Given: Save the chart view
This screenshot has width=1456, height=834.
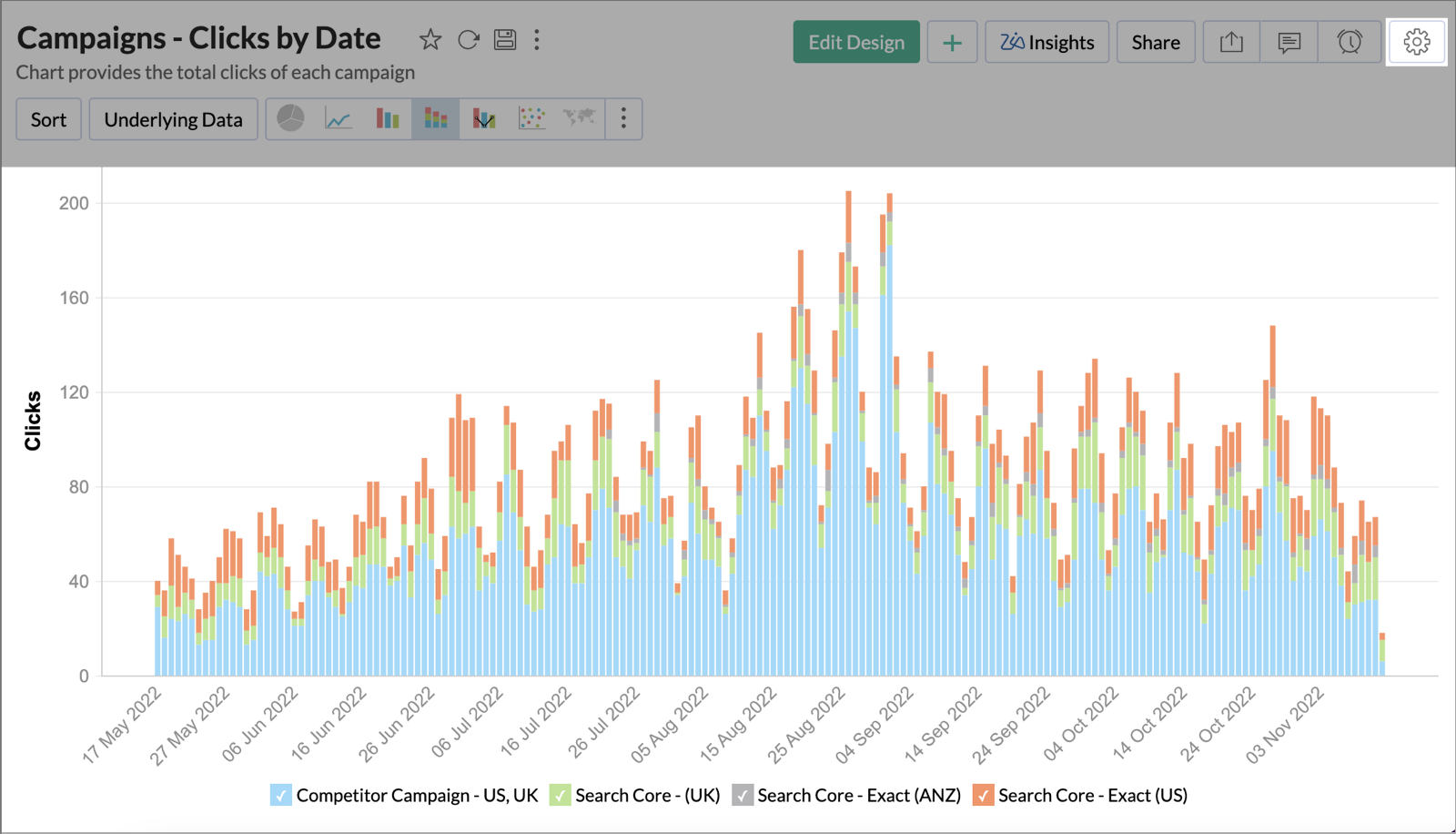Looking at the screenshot, I should 506,39.
